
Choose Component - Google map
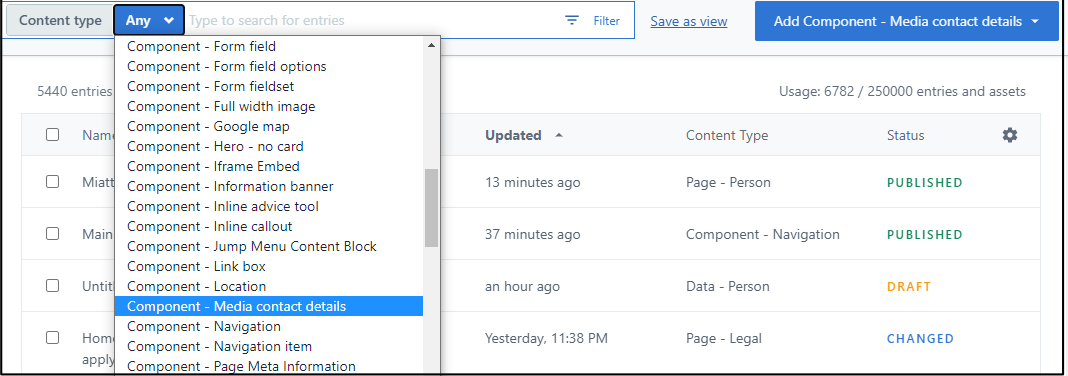point(269,126)
